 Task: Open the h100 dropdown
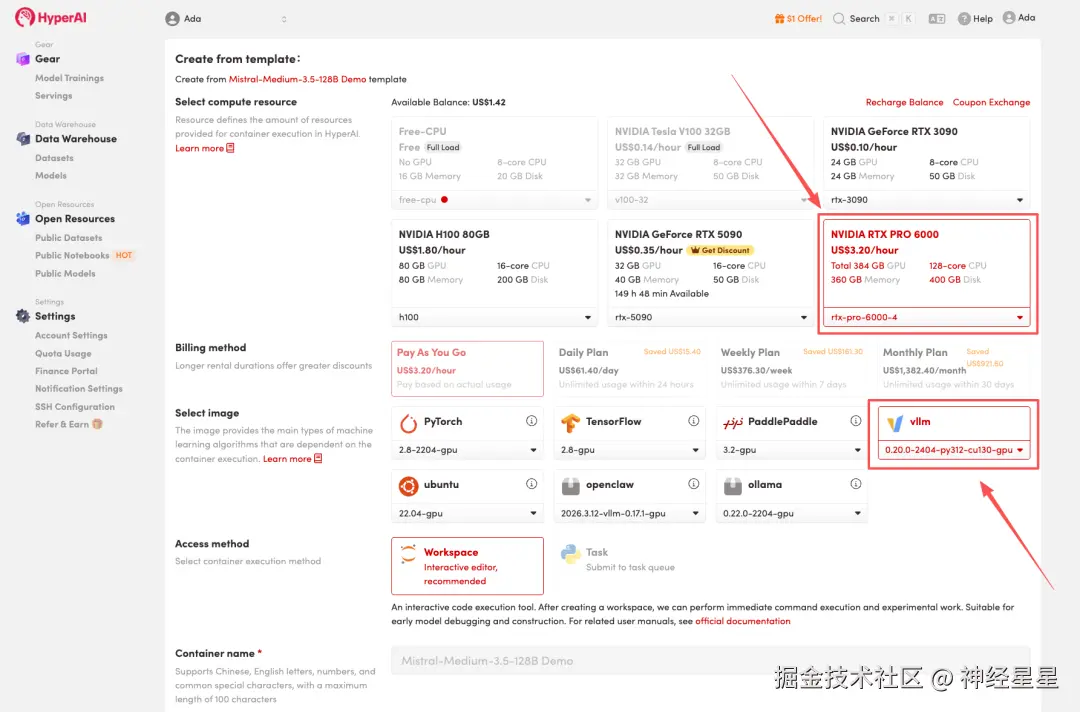[x=495, y=317]
